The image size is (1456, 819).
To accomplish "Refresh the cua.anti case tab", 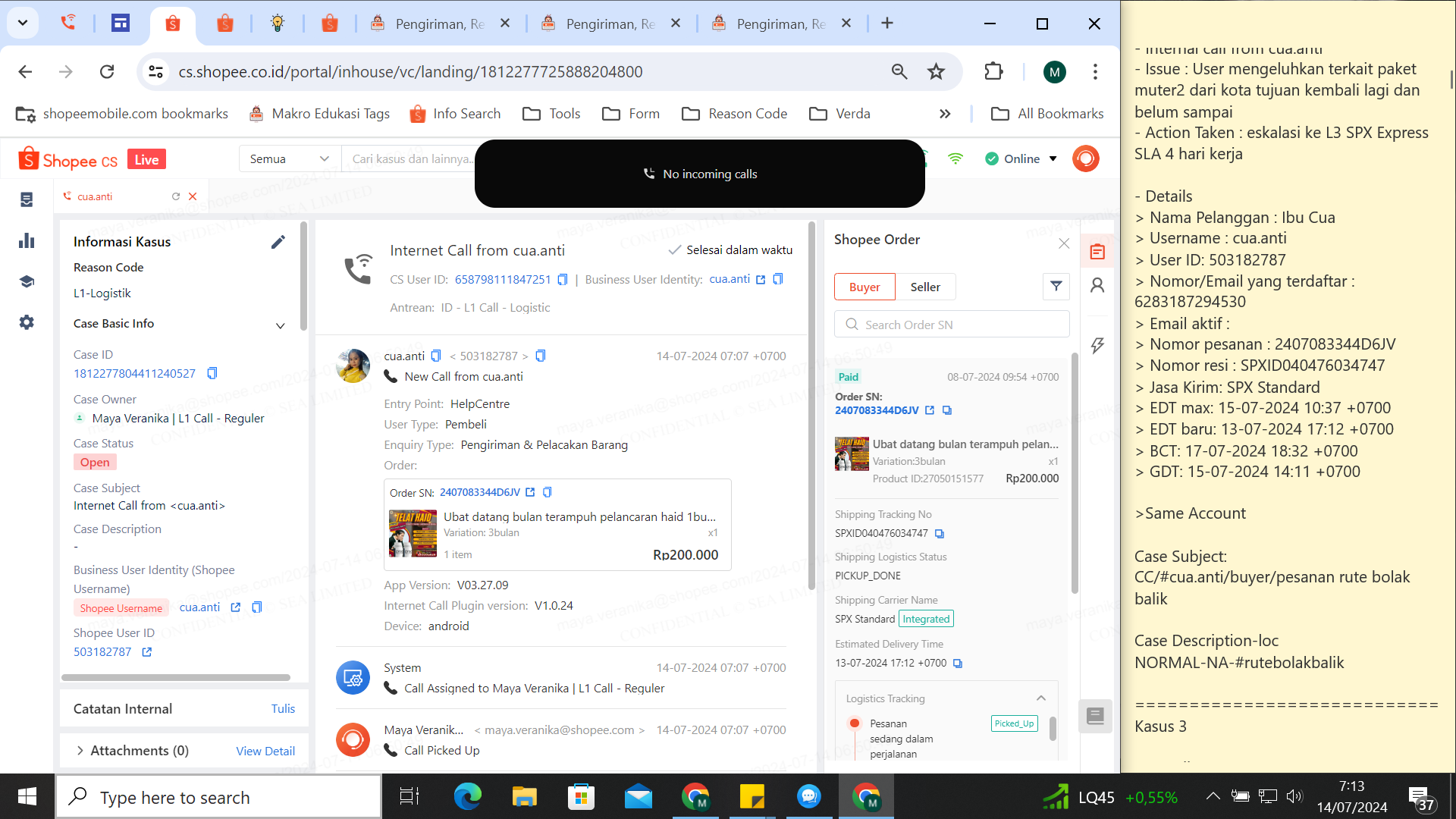I will [x=176, y=196].
